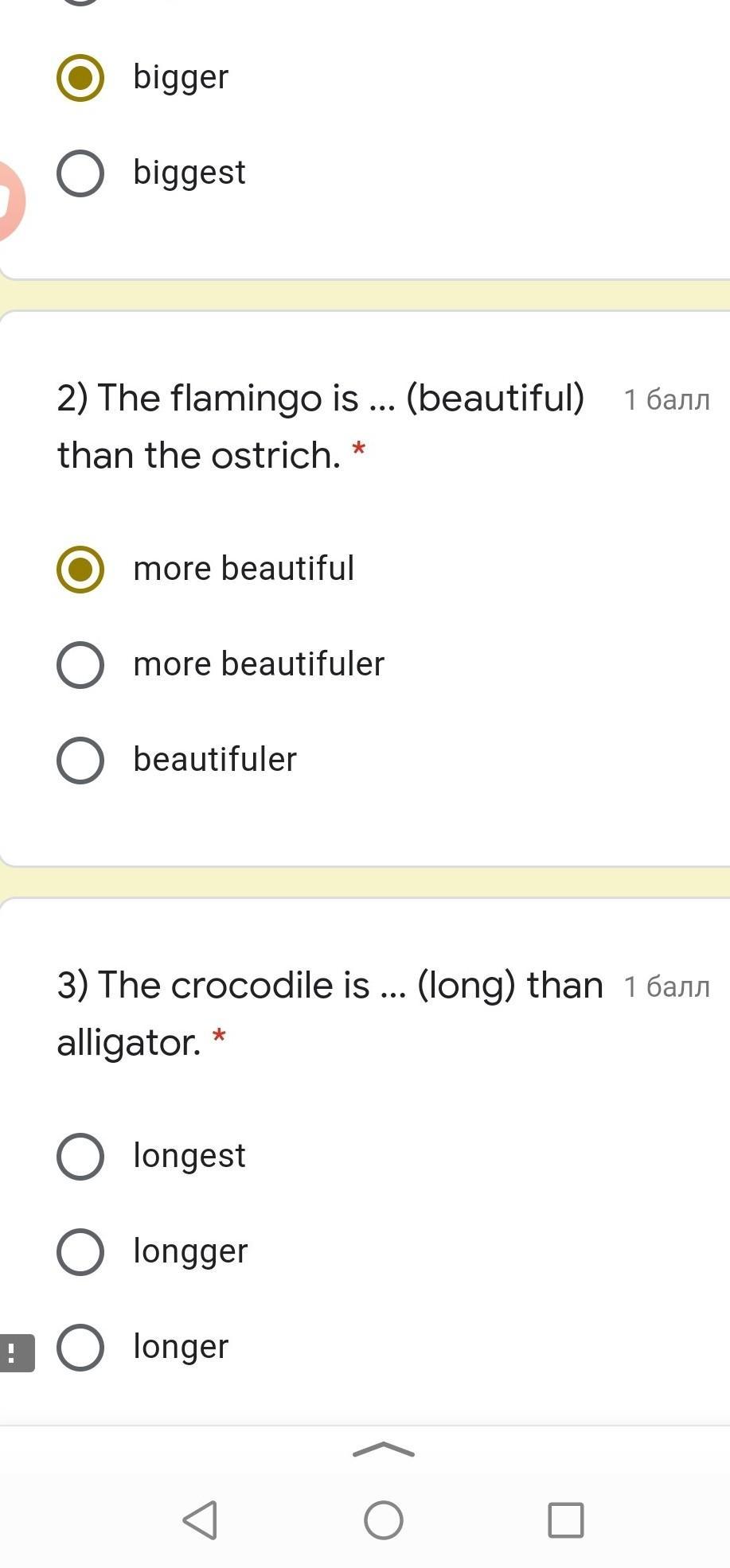Tap the 'longer' answer label text

(x=181, y=1347)
